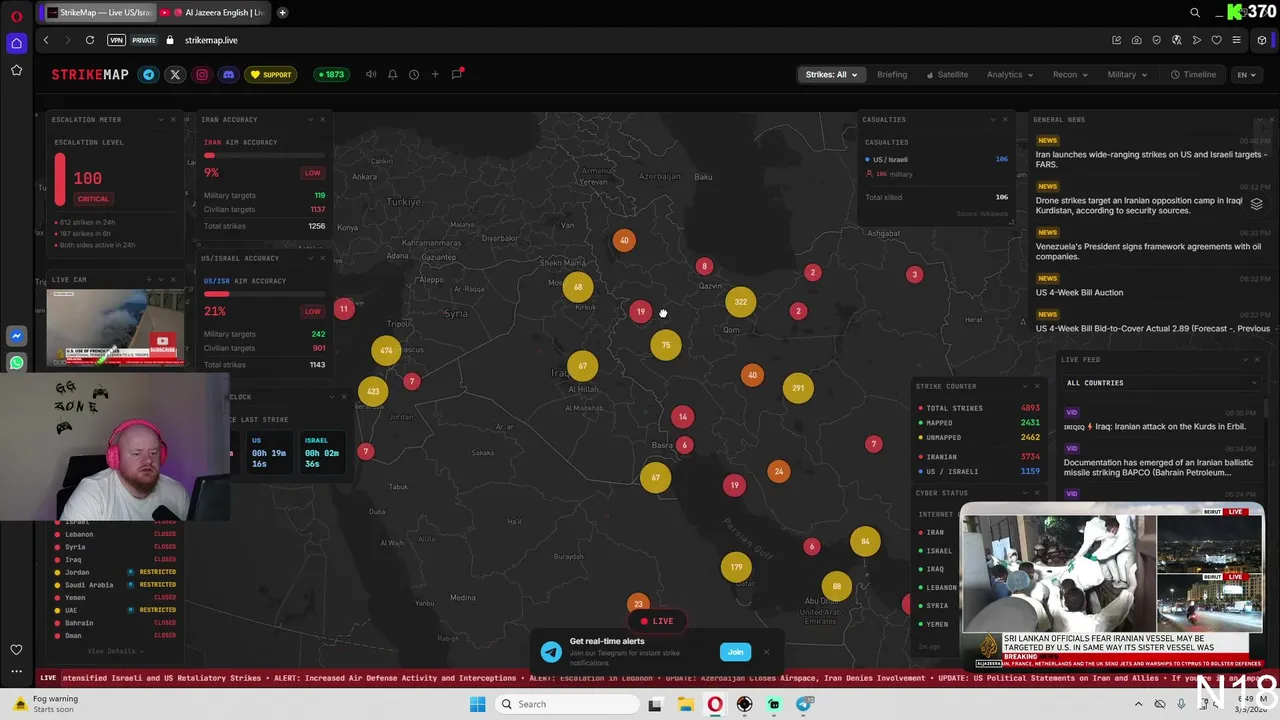Toggle the Satellite map view

[x=947, y=74]
